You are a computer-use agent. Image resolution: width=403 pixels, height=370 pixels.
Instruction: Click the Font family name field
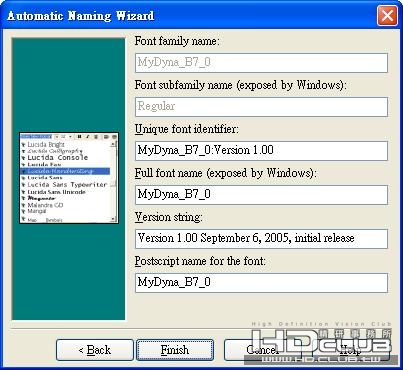pyautogui.click(x=261, y=63)
